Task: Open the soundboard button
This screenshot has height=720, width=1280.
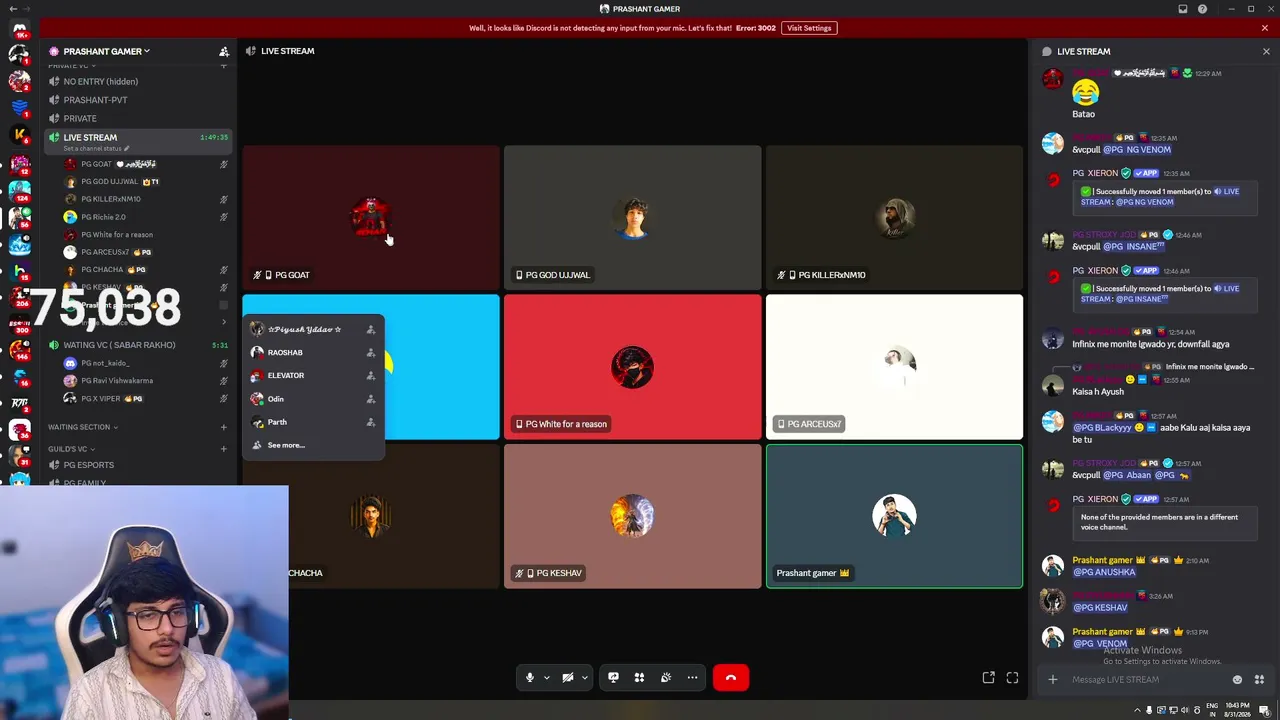Action: (x=666, y=678)
